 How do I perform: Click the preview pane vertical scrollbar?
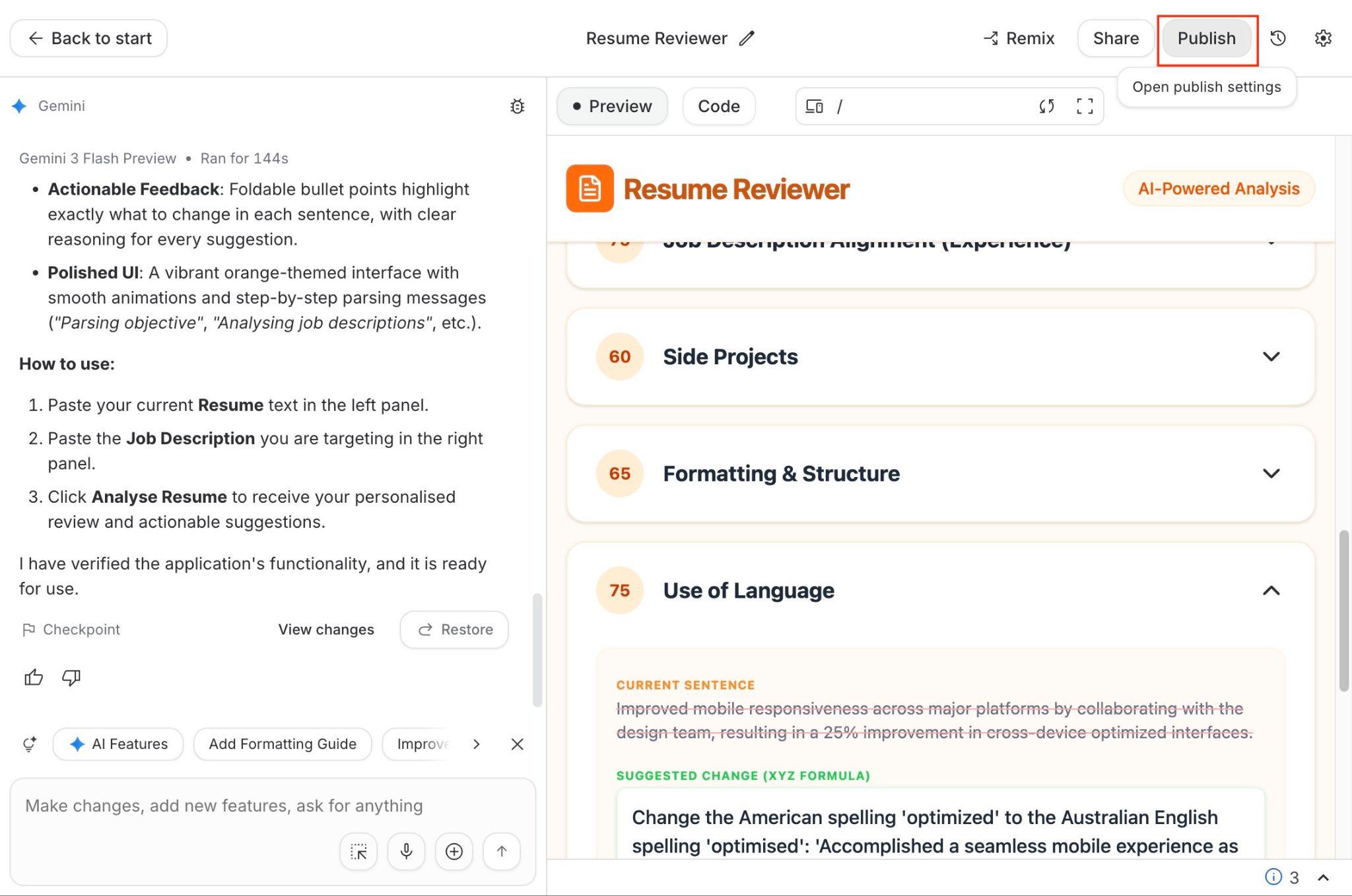coord(1343,610)
